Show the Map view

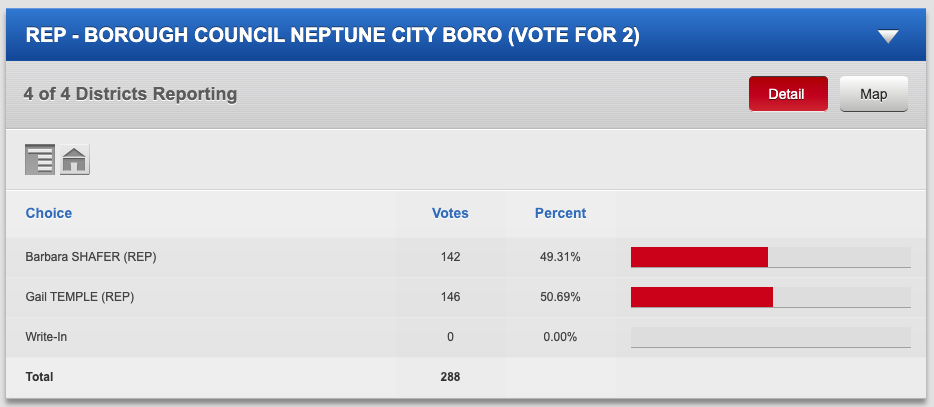[x=874, y=94]
